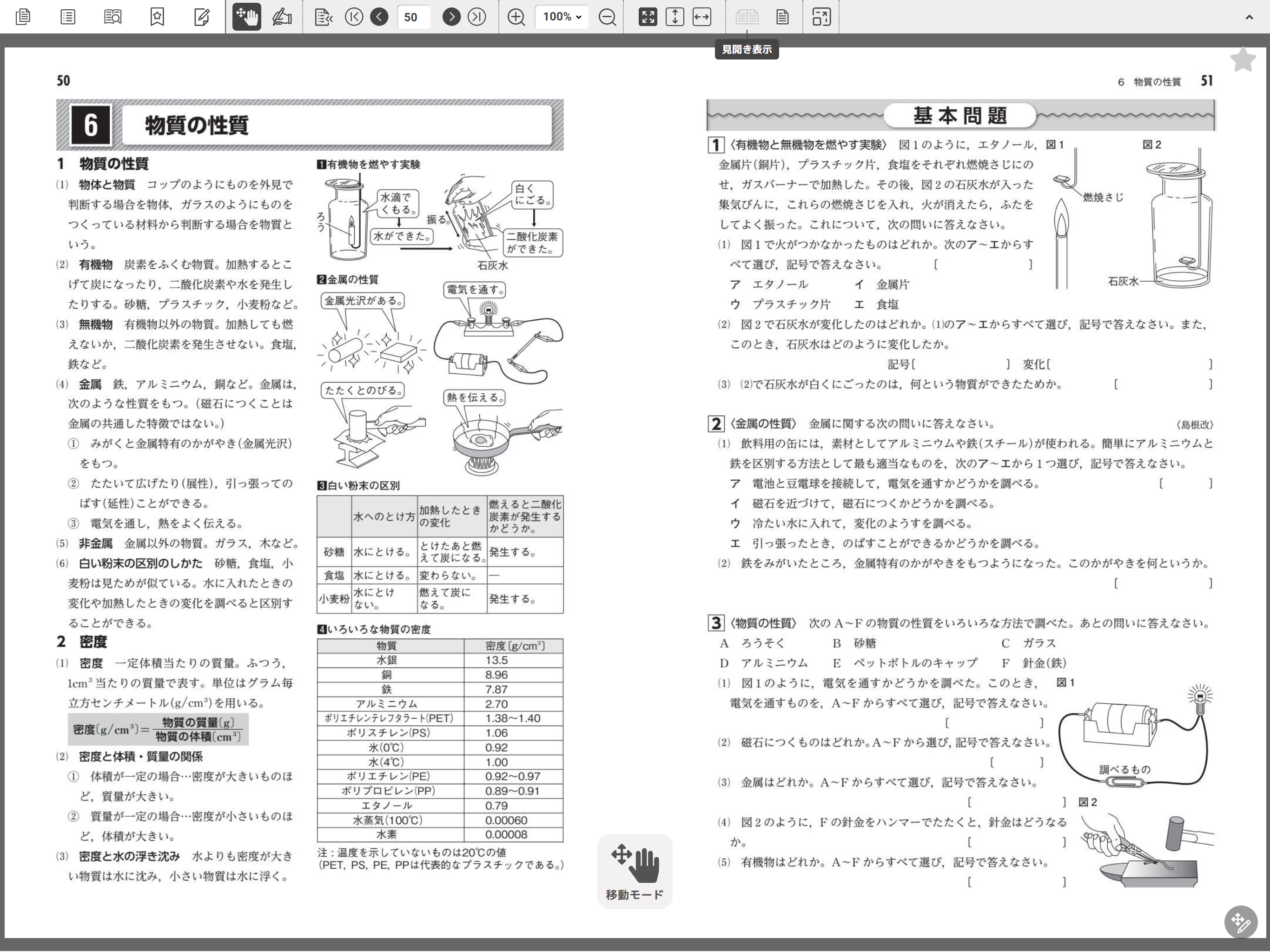Select fit-to-width page display
The image size is (1270, 952).
(701, 17)
